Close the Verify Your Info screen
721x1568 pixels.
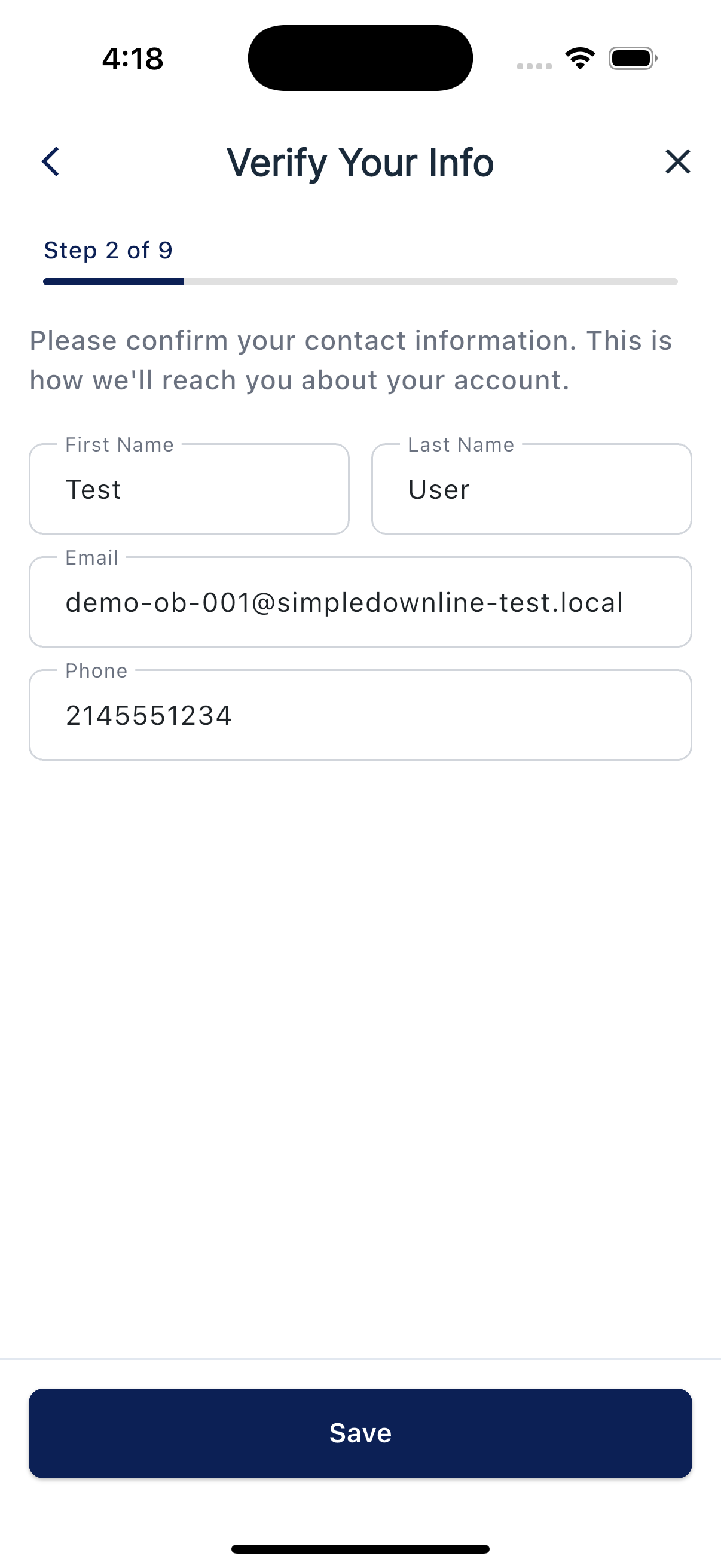click(677, 162)
